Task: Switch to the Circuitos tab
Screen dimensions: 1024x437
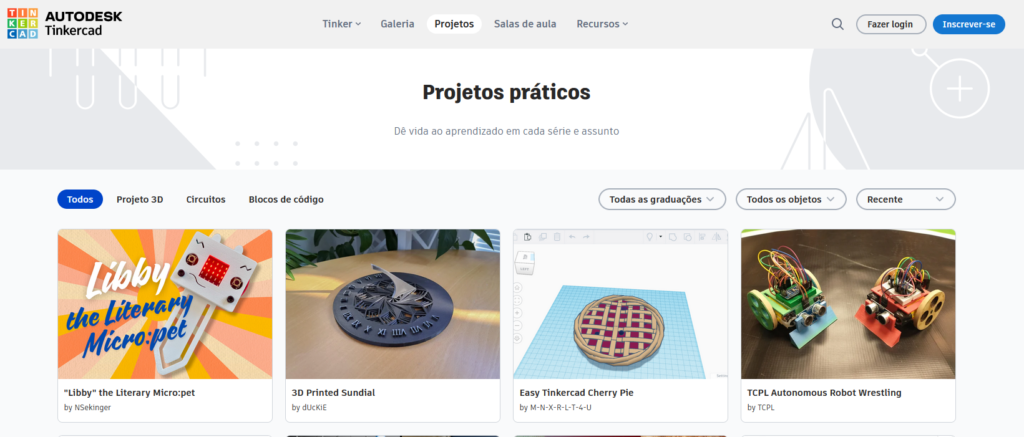Action: click(206, 199)
